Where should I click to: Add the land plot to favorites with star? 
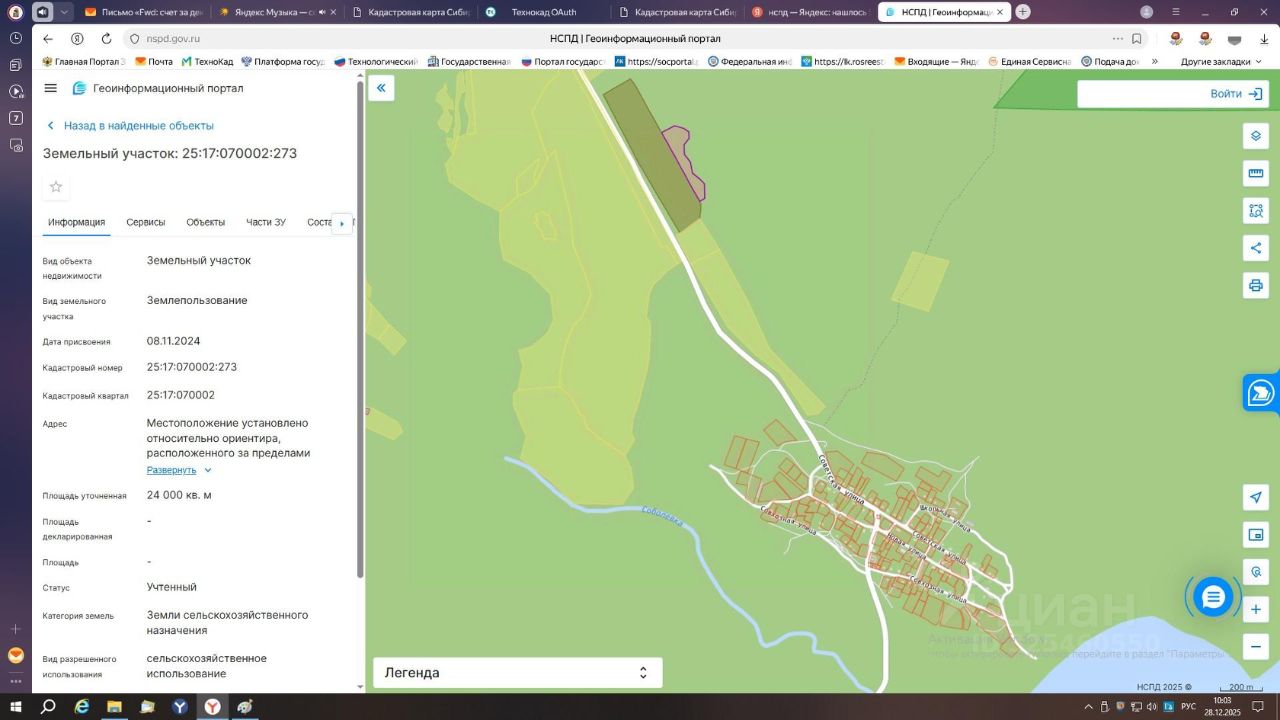point(56,187)
